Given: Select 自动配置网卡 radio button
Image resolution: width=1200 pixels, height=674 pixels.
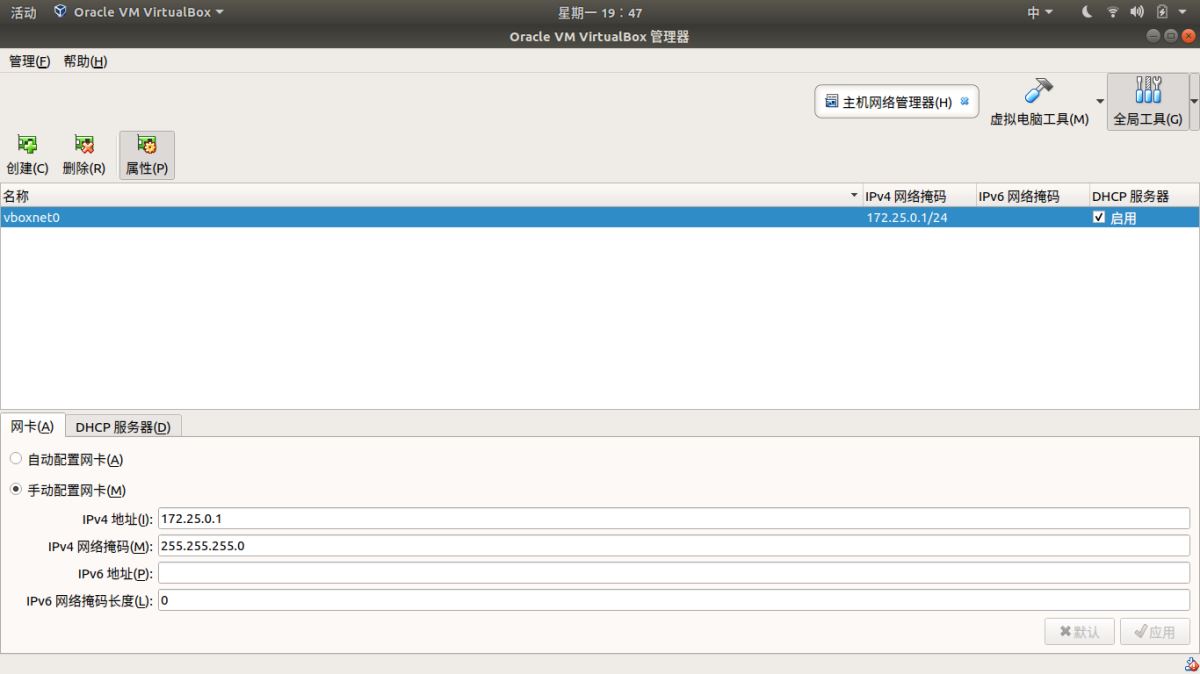Looking at the screenshot, I should 15,459.
